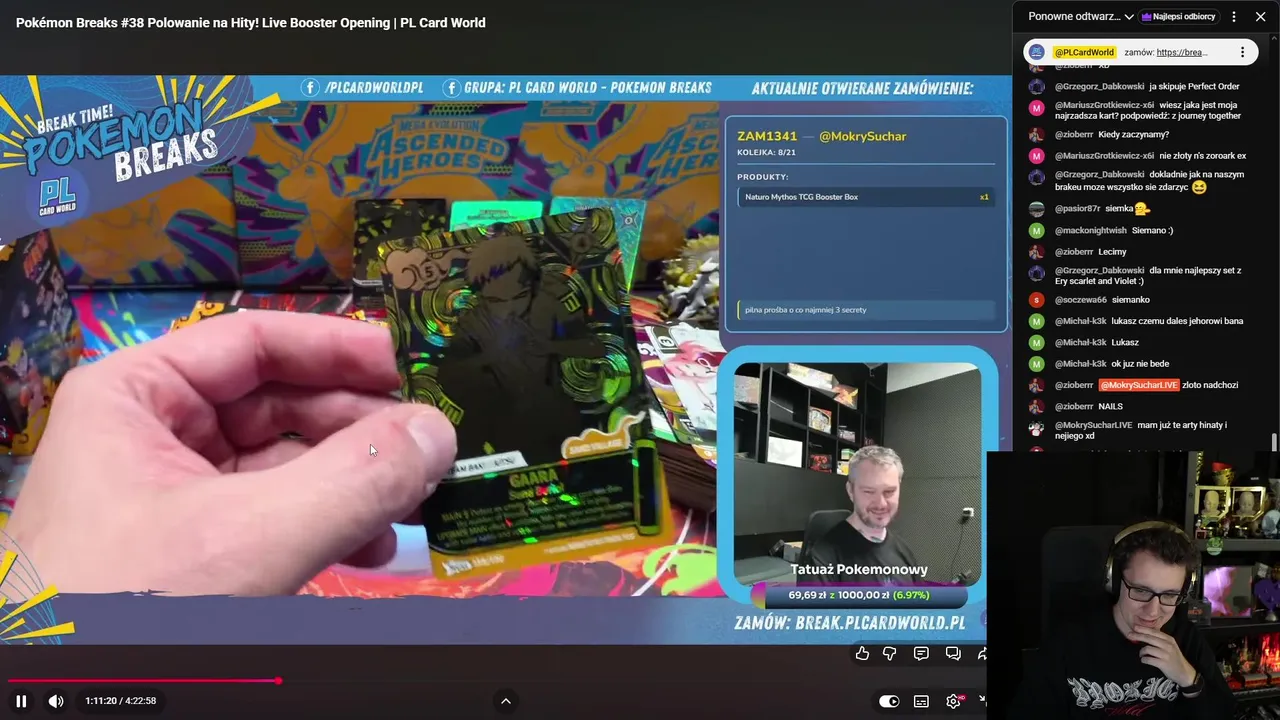Click '@MokrySuchar' in order panel
This screenshot has width=1280, height=720.
tap(862, 136)
